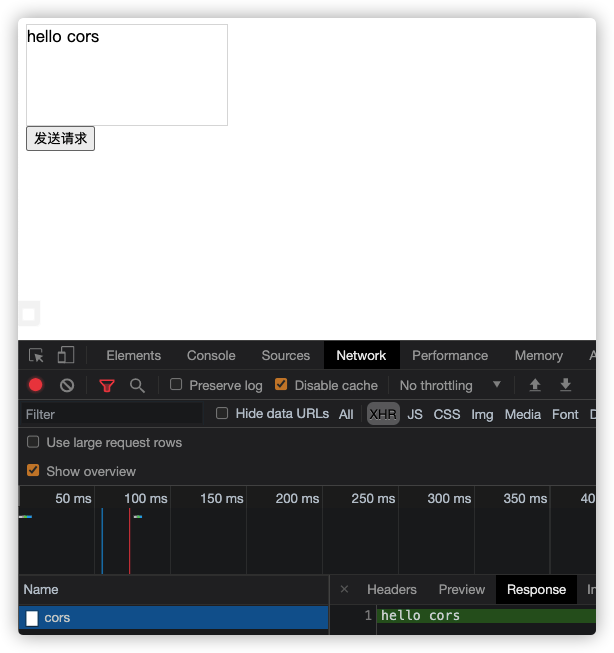Toggle the red filter funnel icon

point(107,386)
